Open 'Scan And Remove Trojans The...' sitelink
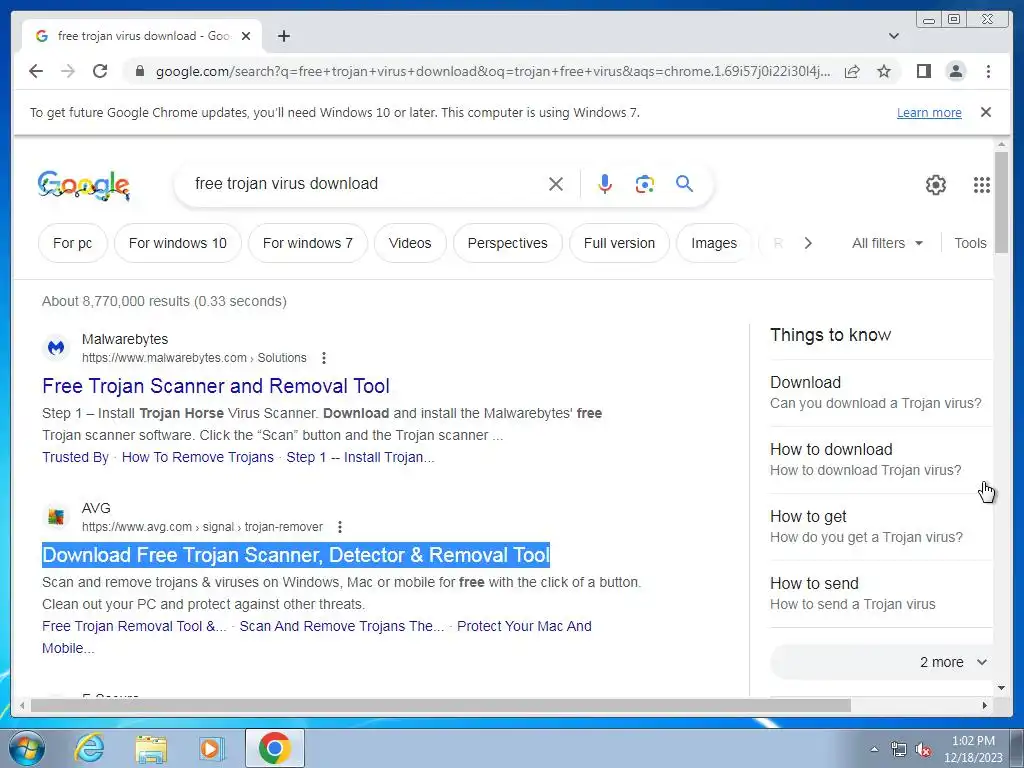 tap(342, 626)
